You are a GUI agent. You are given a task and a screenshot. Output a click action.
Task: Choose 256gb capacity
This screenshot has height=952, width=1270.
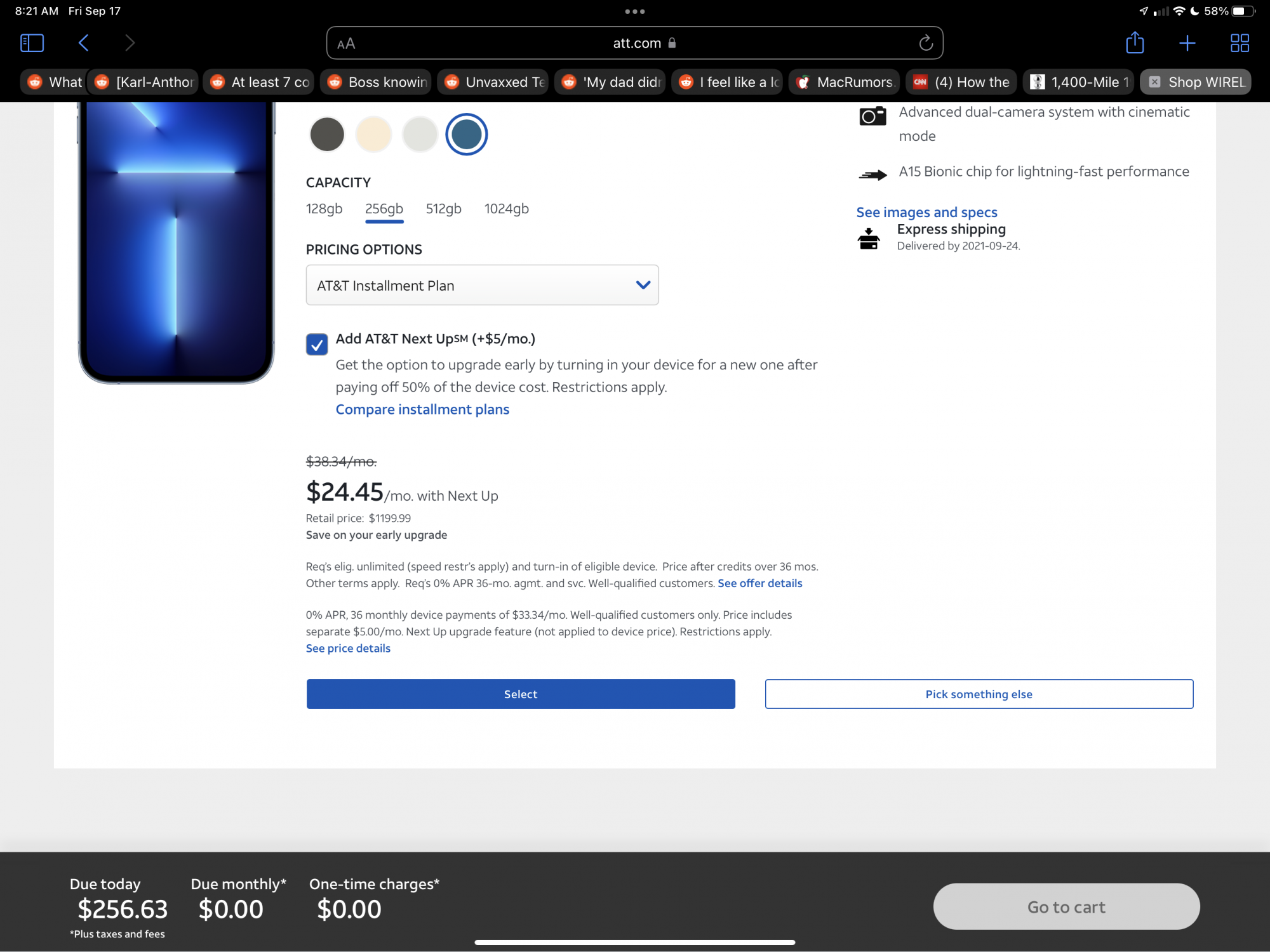[384, 209]
